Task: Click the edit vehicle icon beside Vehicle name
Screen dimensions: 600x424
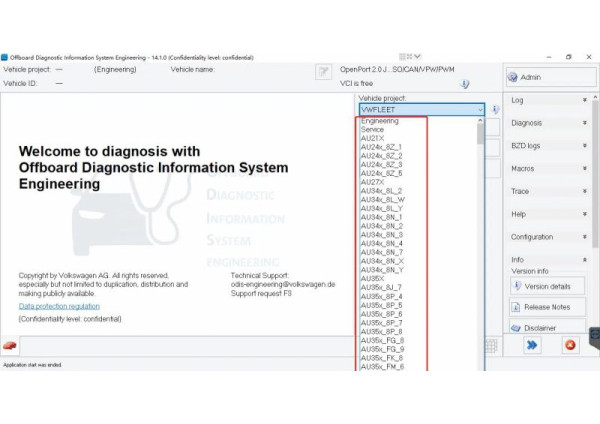Action: coord(323,71)
